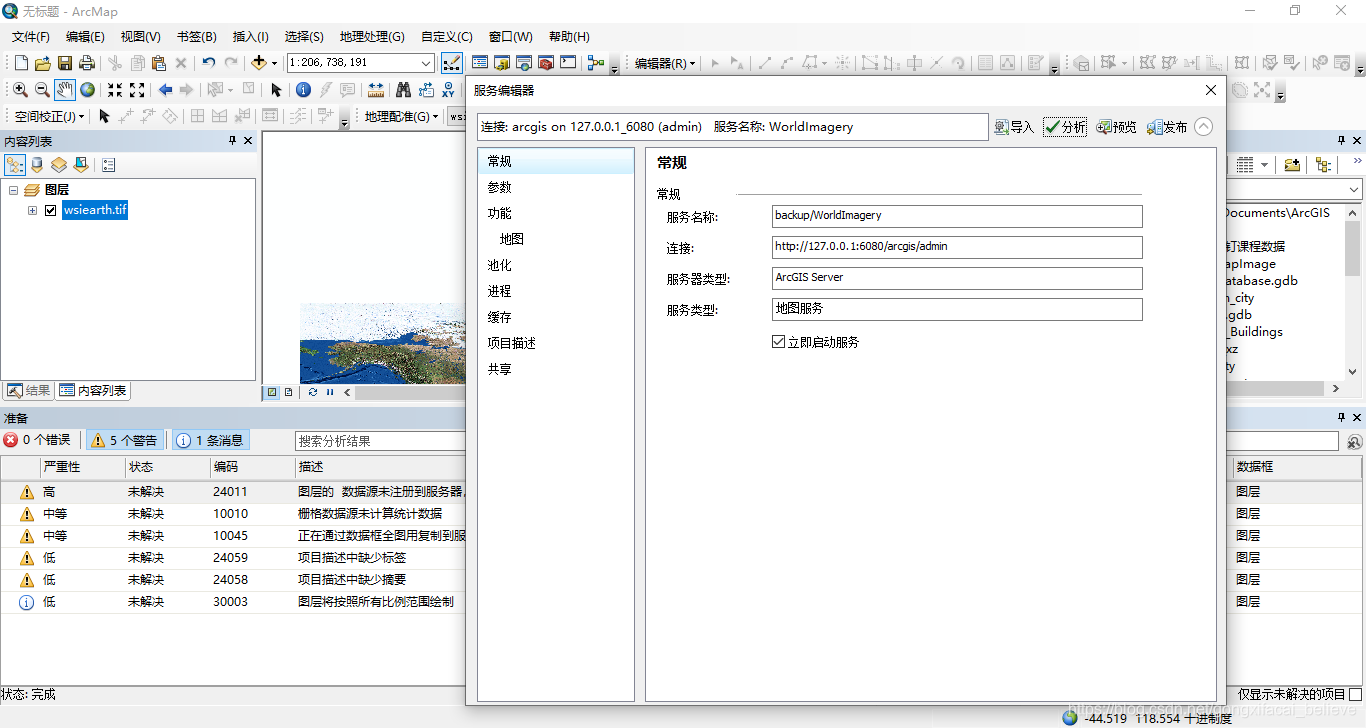Save the map document
This screenshot has height=728, width=1366.
[65, 63]
